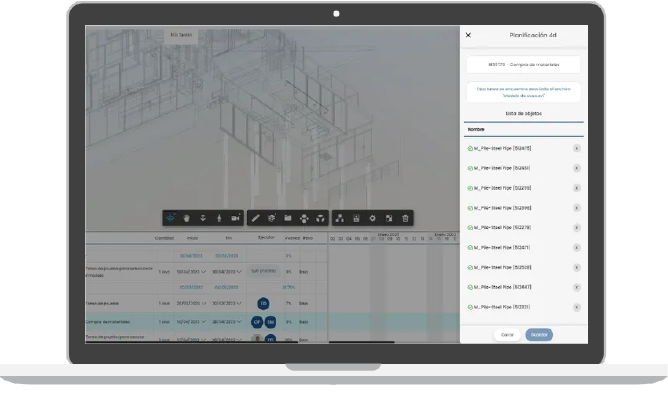
Task: Toggle green check on last M_Pile-Steel Pipe item
Action: (470, 307)
